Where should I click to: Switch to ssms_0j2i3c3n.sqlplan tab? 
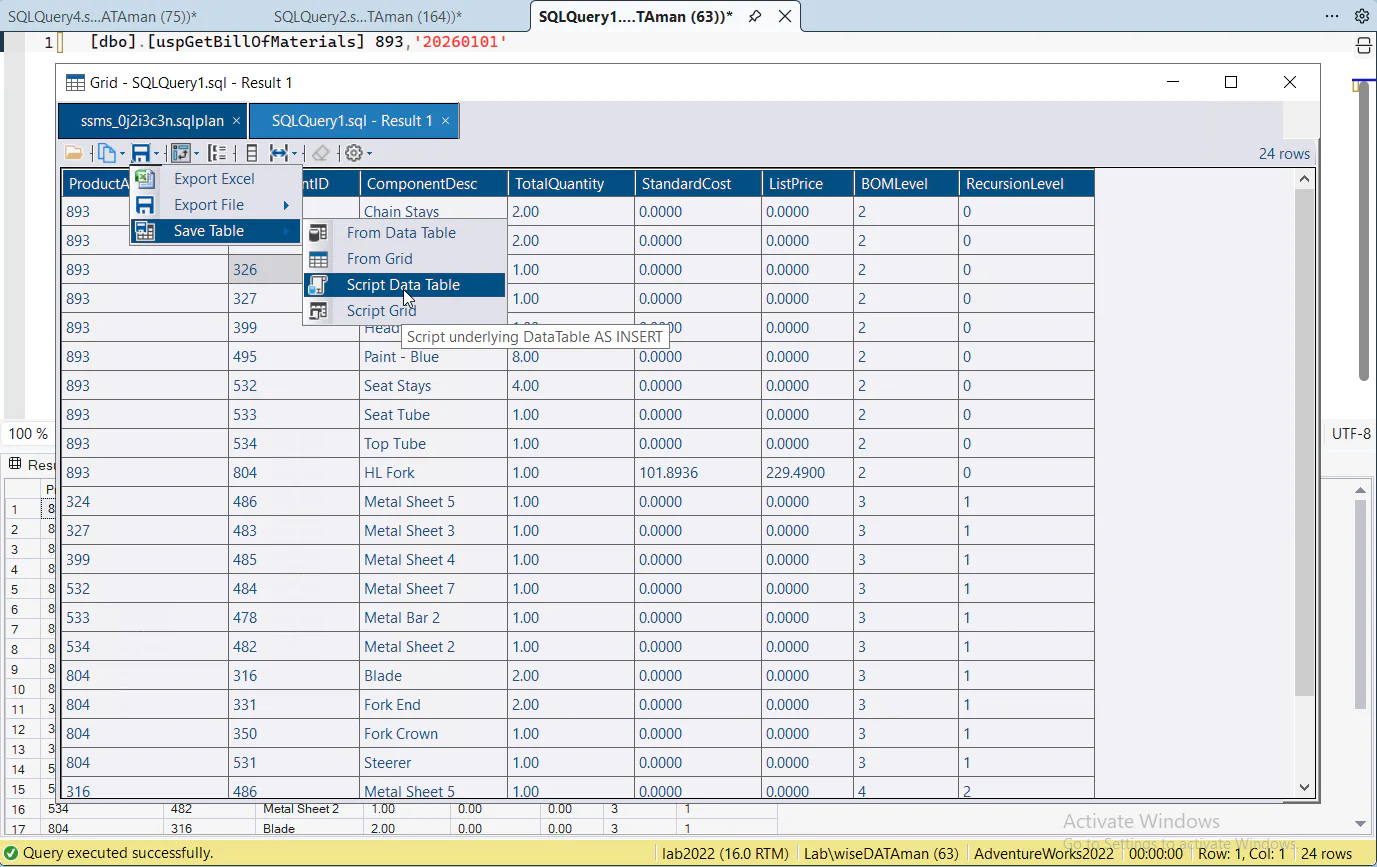pos(152,120)
